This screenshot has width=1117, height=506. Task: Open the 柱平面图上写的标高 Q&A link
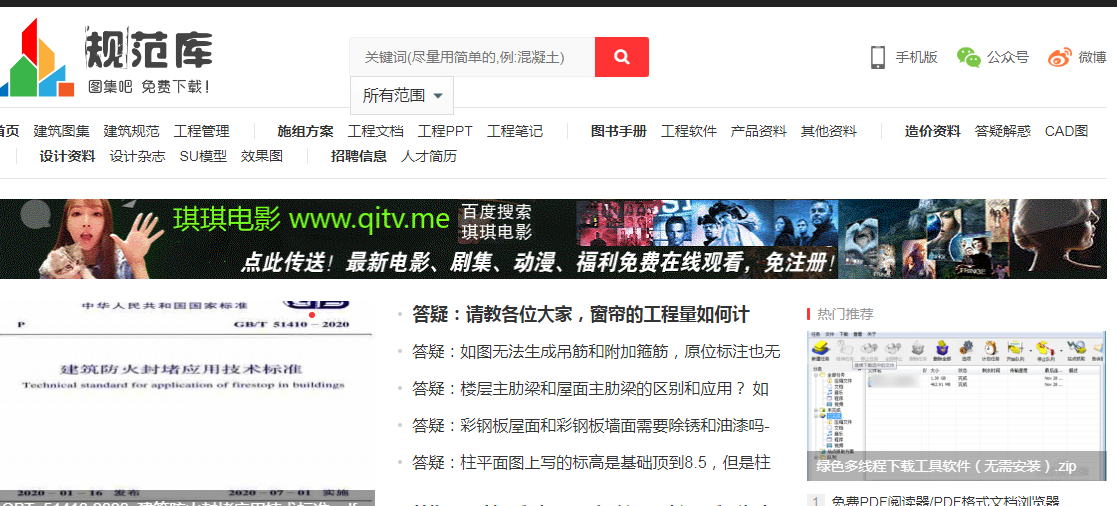point(591,463)
